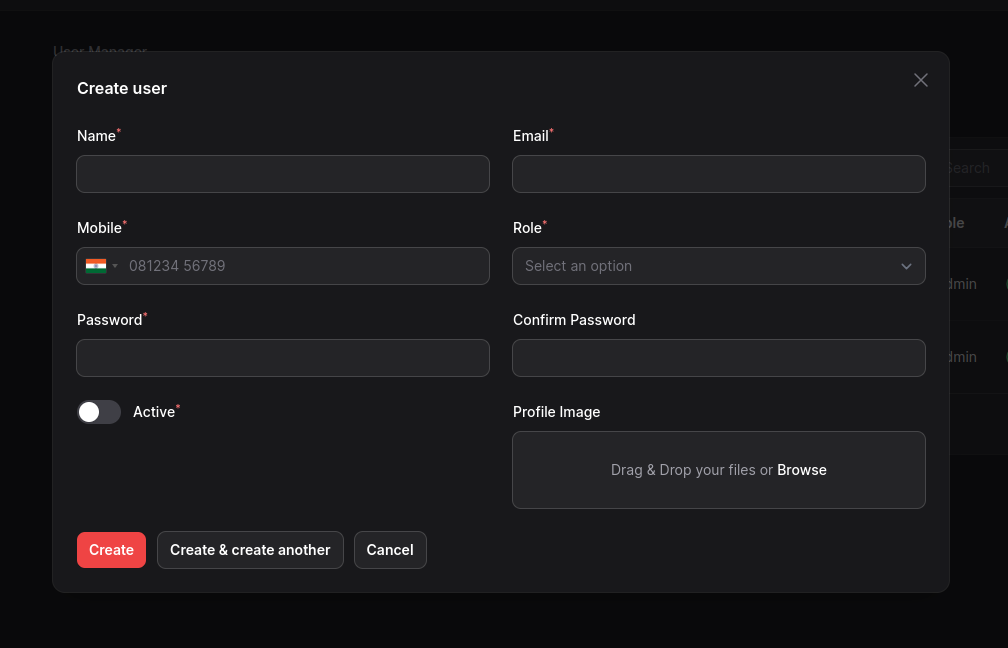Screen dimensions: 1008x648
Task: Click the X icon to dismiss the dialog
Action: tap(920, 80)
